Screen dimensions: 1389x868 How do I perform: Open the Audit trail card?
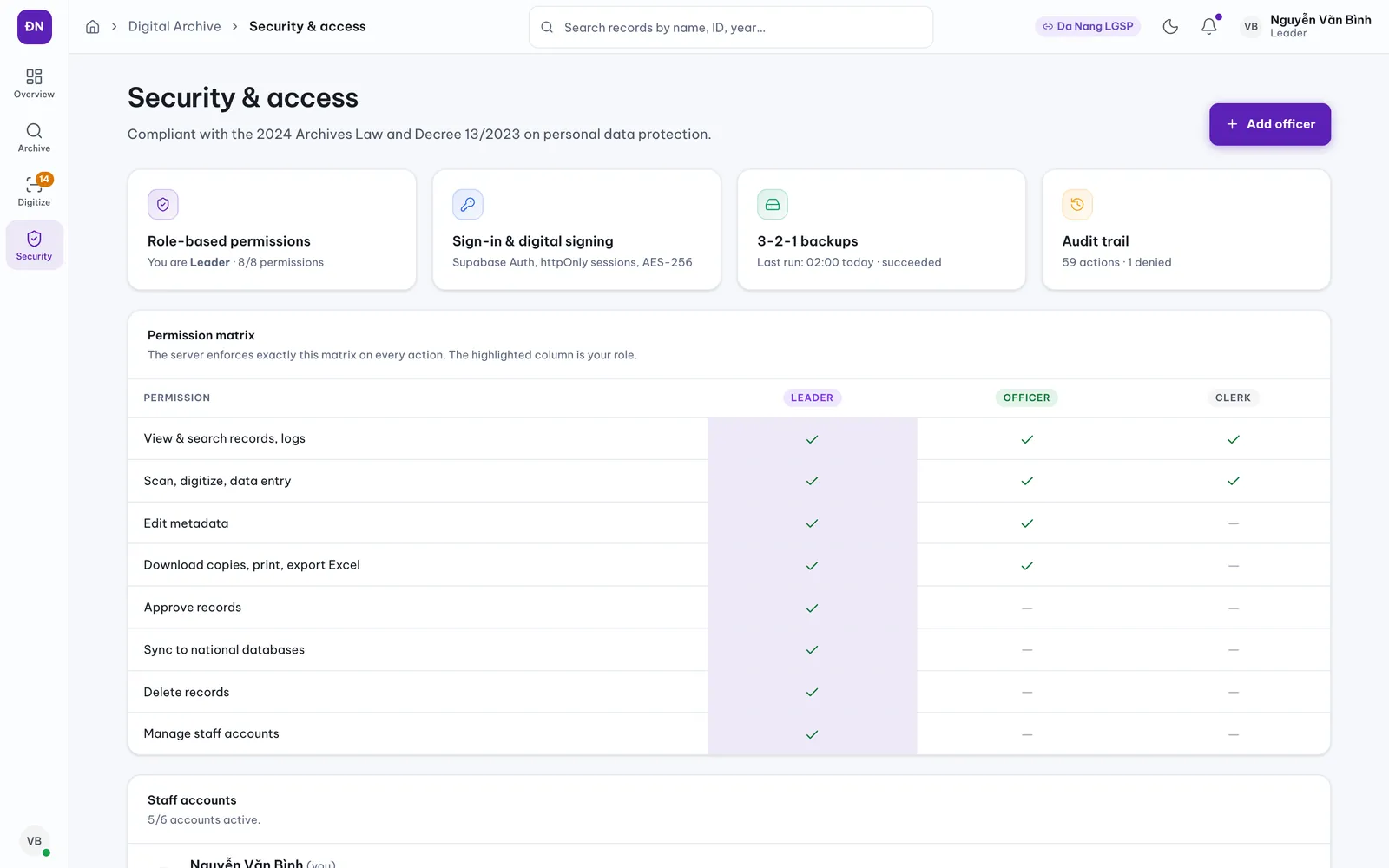click(x=1186, y=230)
